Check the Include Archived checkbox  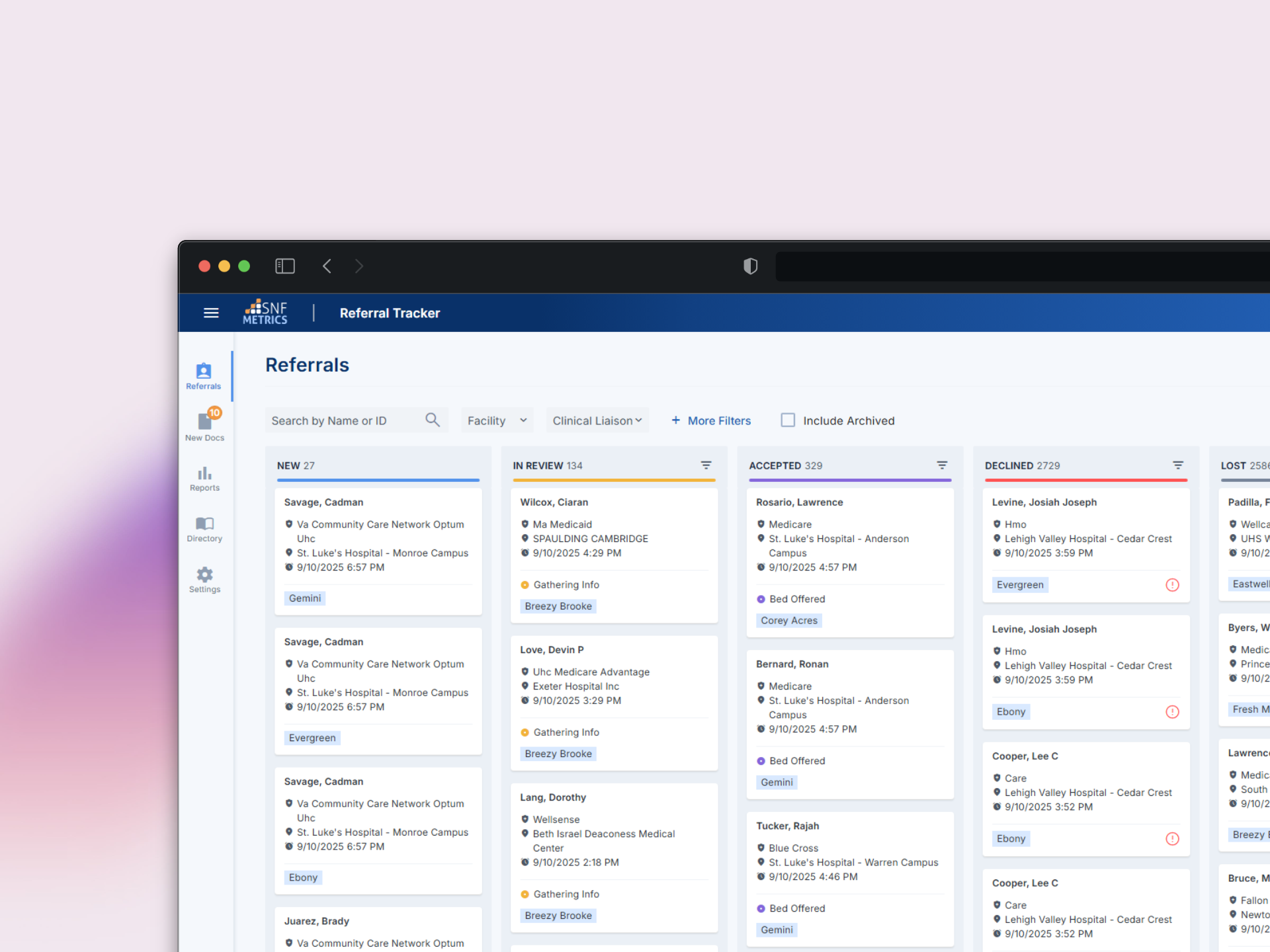[x=788, y=420]
